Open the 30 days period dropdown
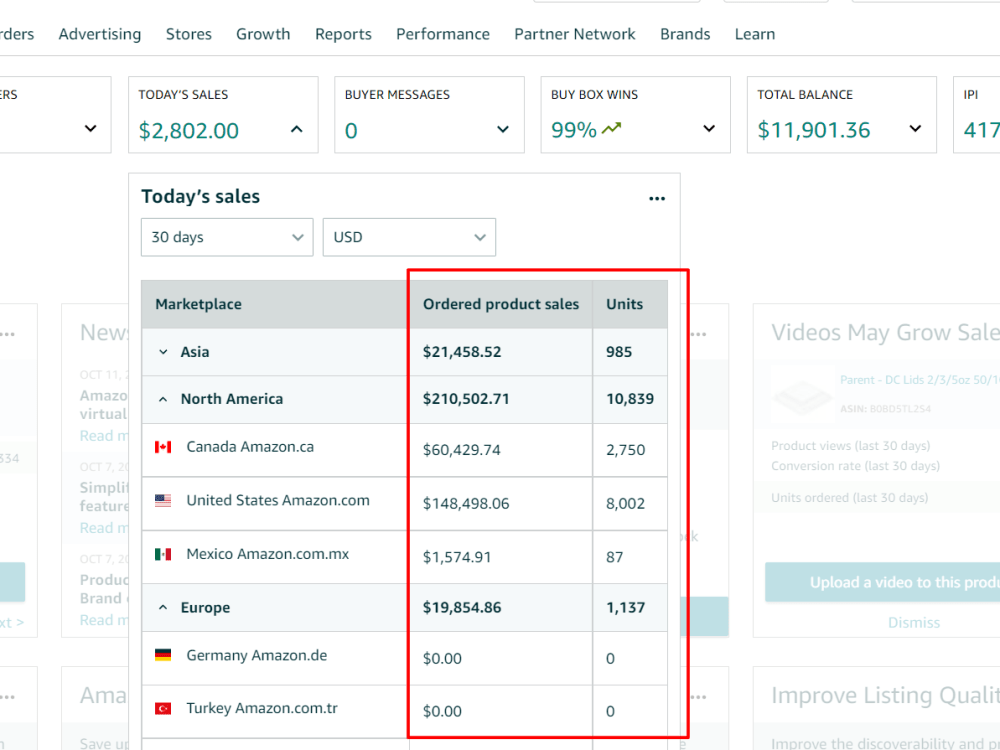This screenshot has width=1000, height=750. pos(227,237)
